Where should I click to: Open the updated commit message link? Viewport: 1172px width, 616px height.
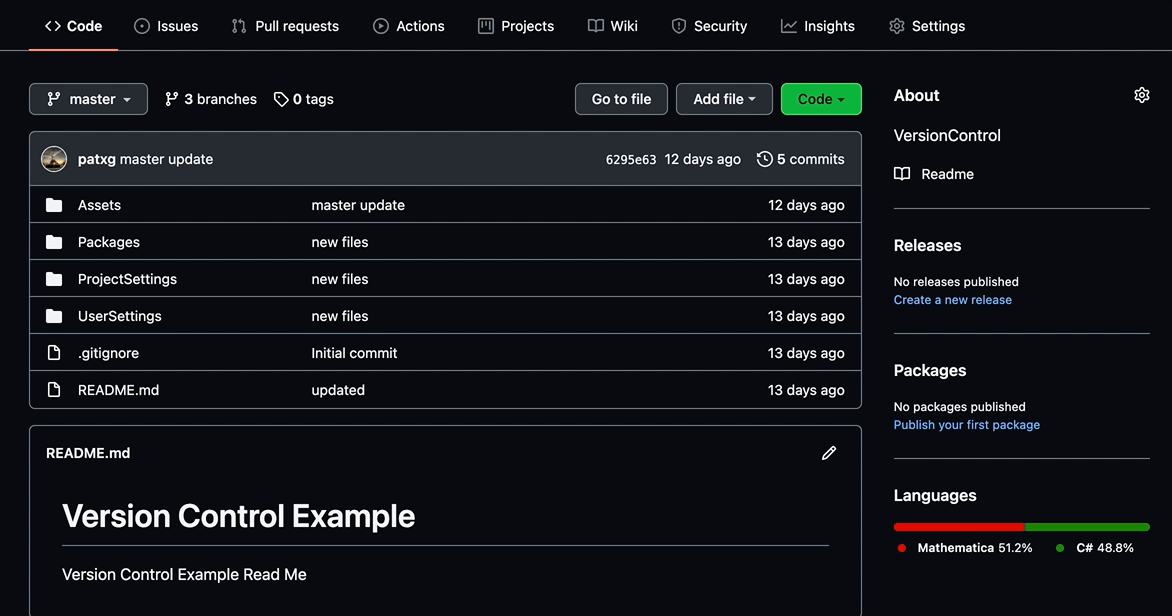point(338,390)
